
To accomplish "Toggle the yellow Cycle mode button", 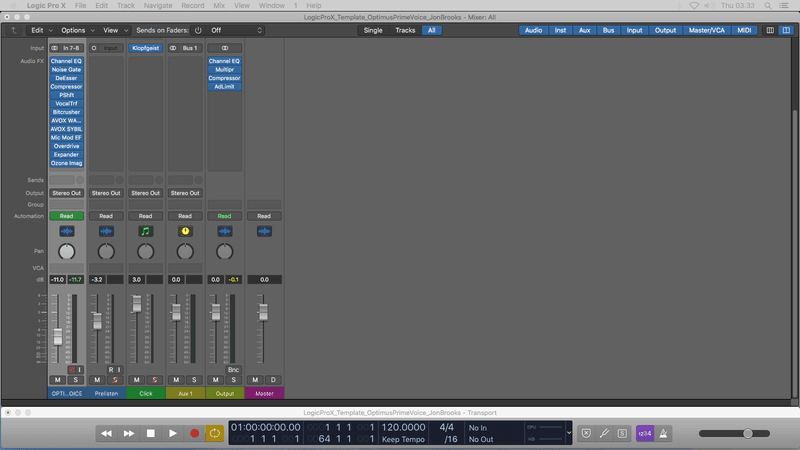I will [x=215, y=433].
